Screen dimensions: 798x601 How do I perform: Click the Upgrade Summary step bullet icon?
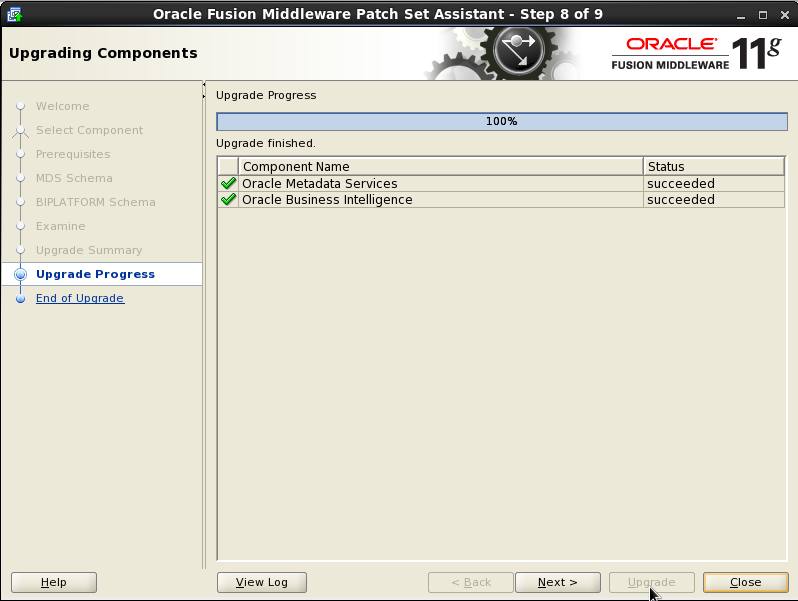pos(20,249)
